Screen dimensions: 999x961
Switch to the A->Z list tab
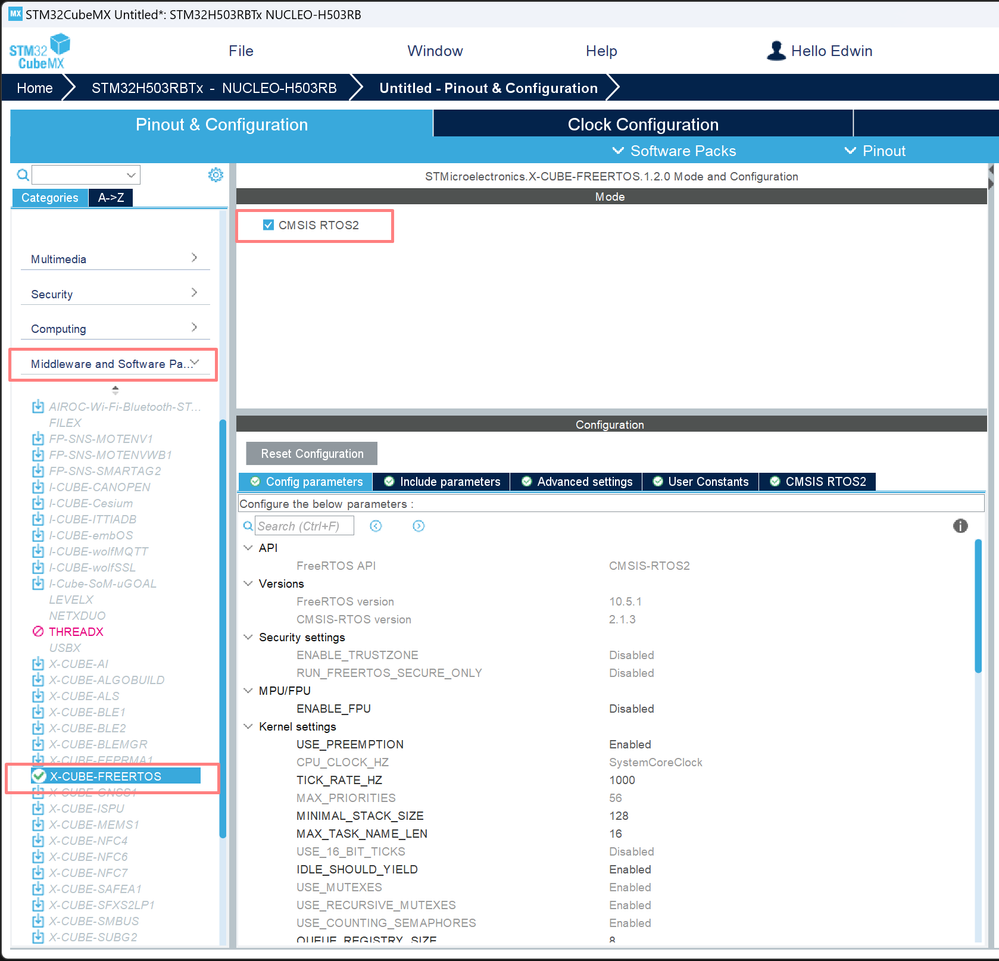111,198
